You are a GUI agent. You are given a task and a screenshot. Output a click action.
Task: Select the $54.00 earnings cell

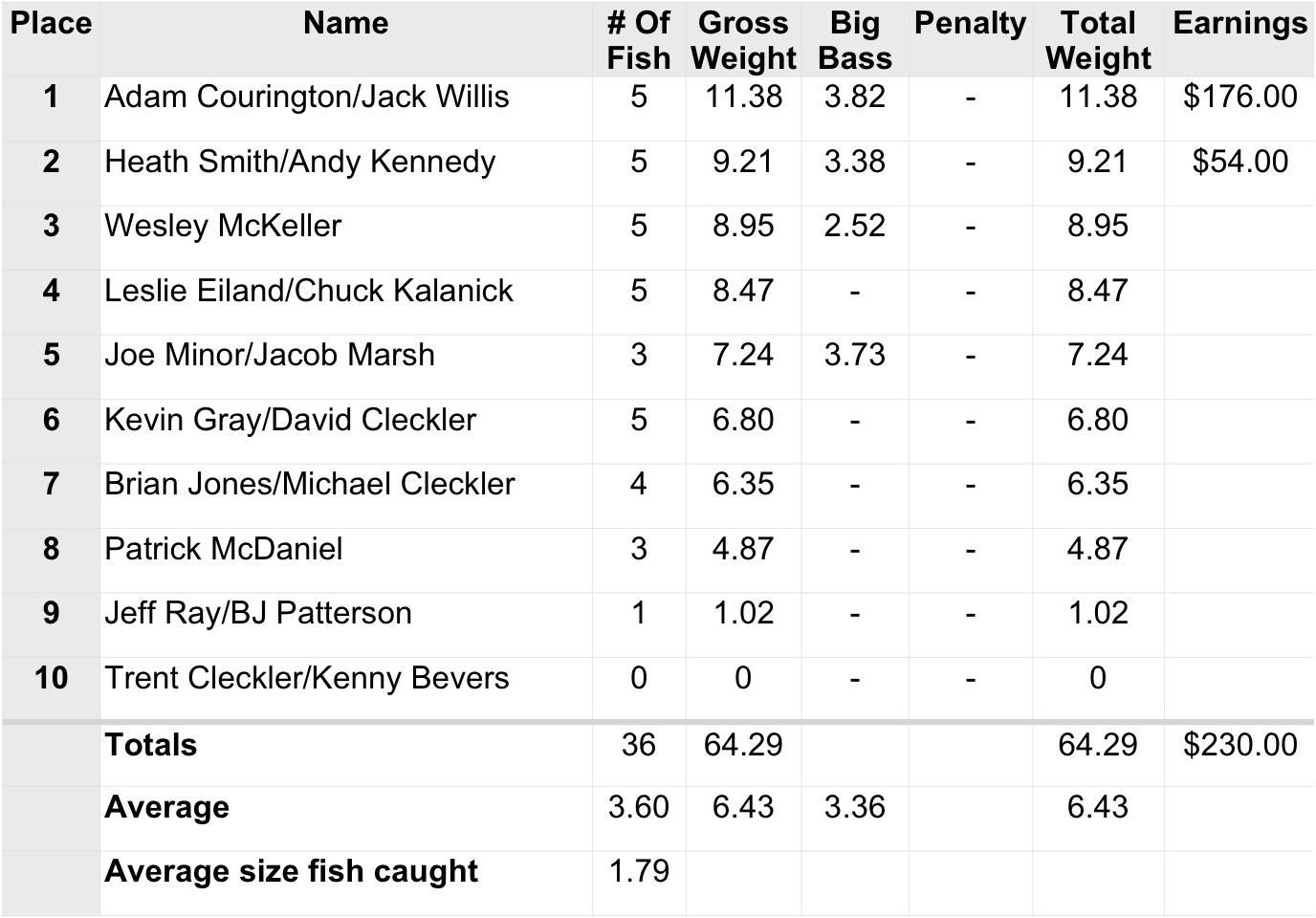(x=1239, y=163)
